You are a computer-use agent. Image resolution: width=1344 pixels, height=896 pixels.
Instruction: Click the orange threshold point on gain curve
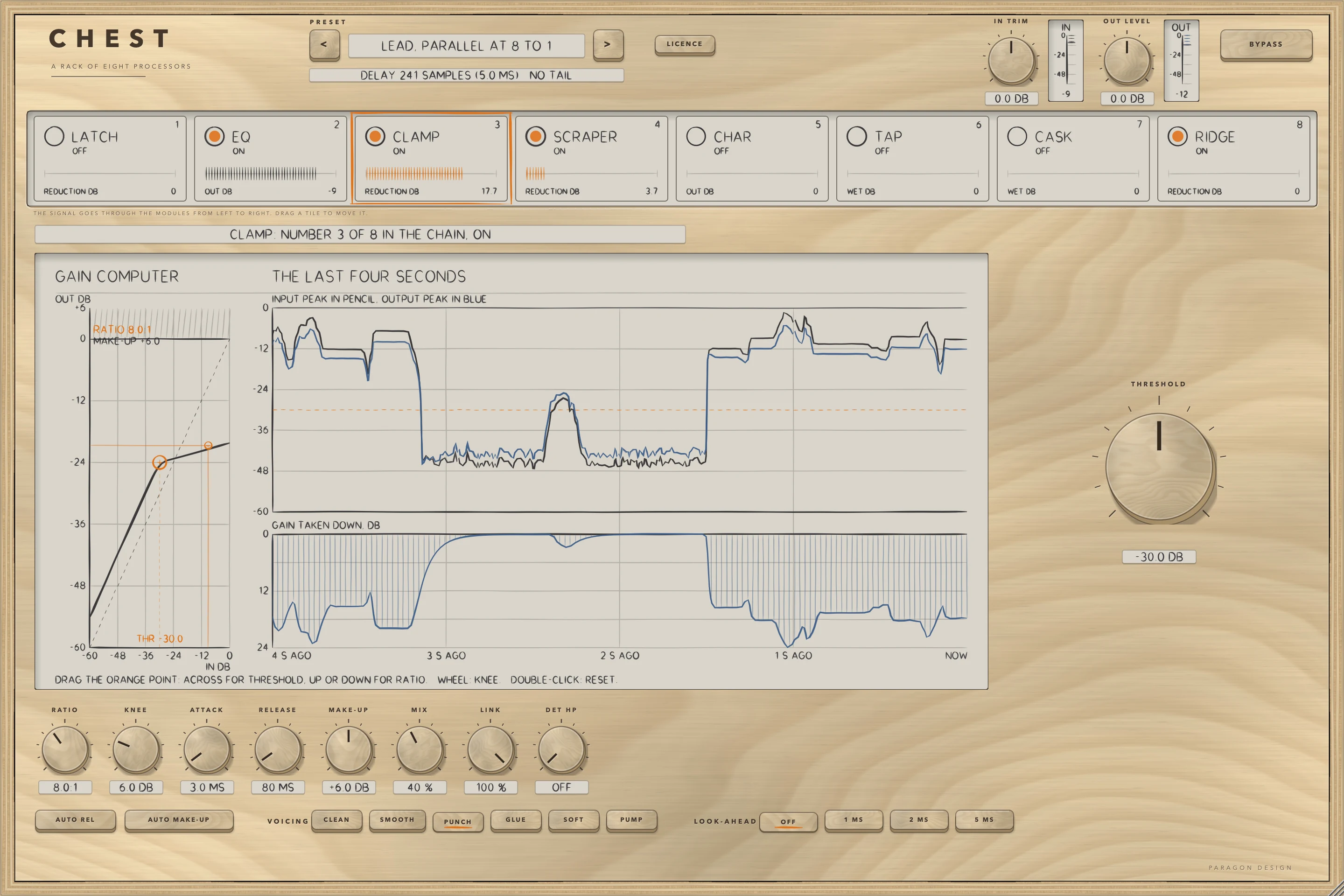(160, 462)
